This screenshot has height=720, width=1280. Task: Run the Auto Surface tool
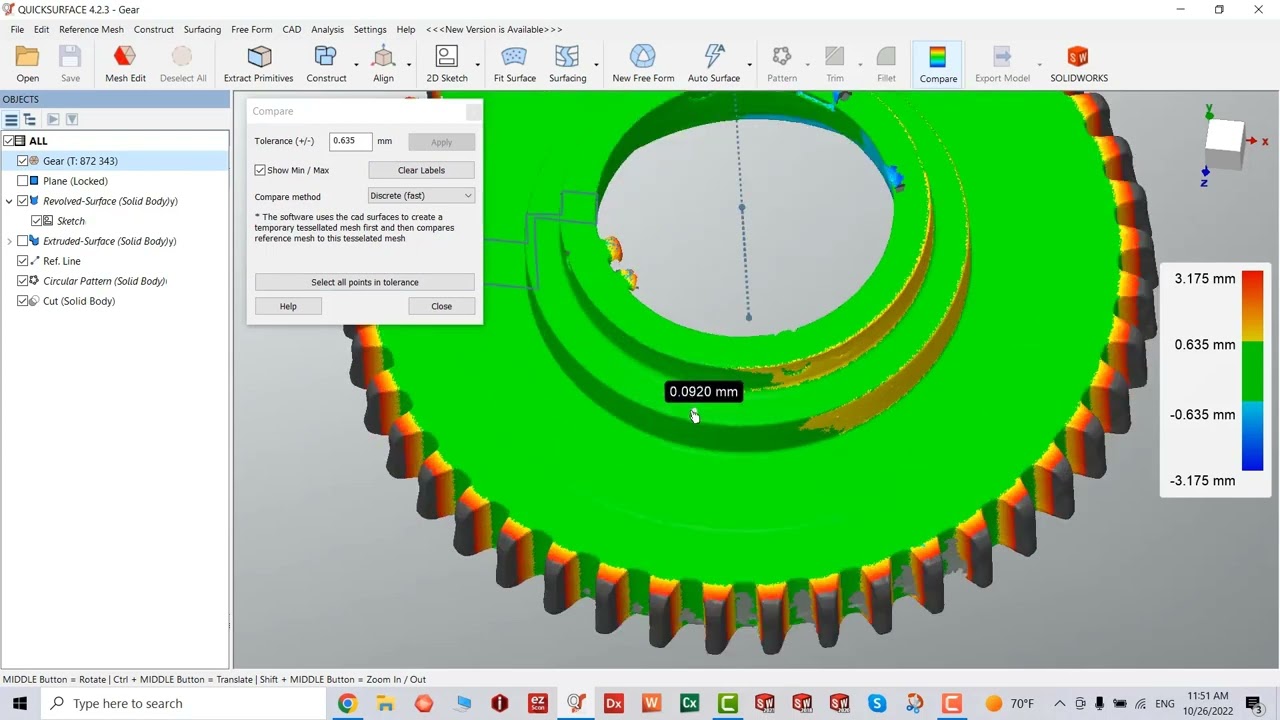[x=714, y=64]
